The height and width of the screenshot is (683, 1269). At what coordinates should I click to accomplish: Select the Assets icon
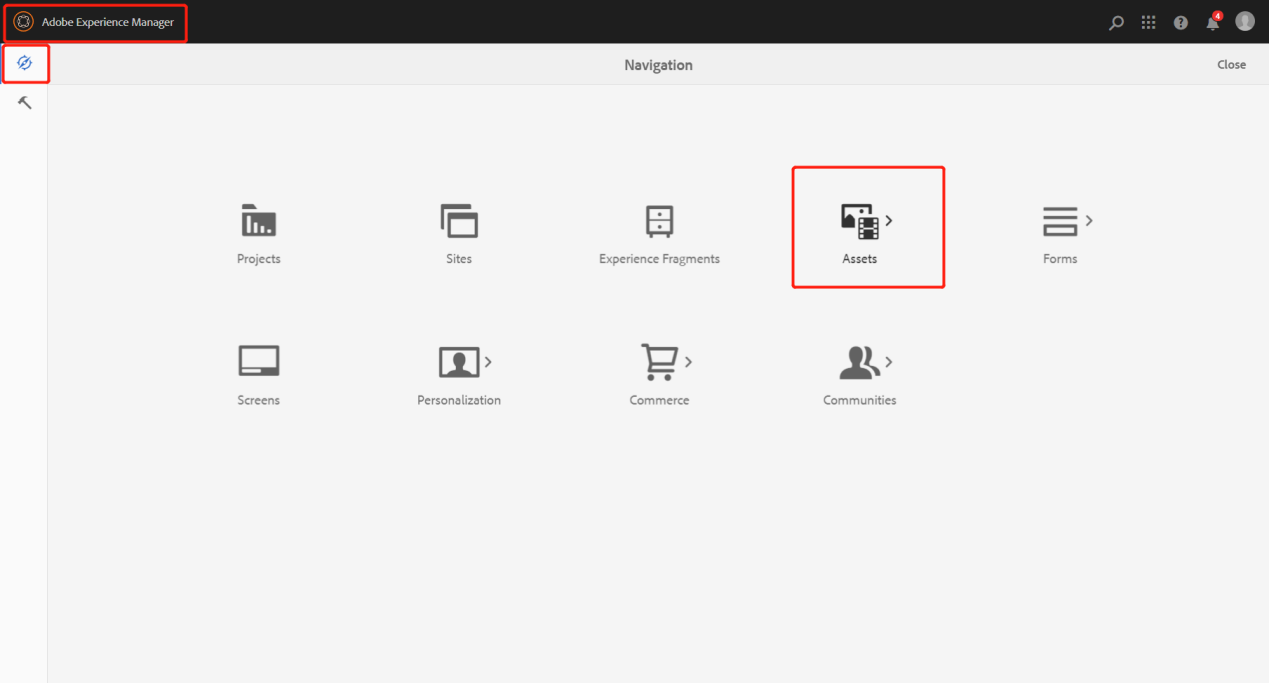[x=859, y=222]
